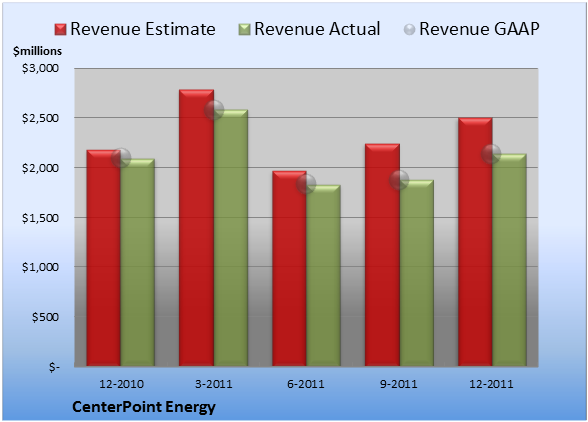Select the green actual bar for 3-2011

(231, 238)
